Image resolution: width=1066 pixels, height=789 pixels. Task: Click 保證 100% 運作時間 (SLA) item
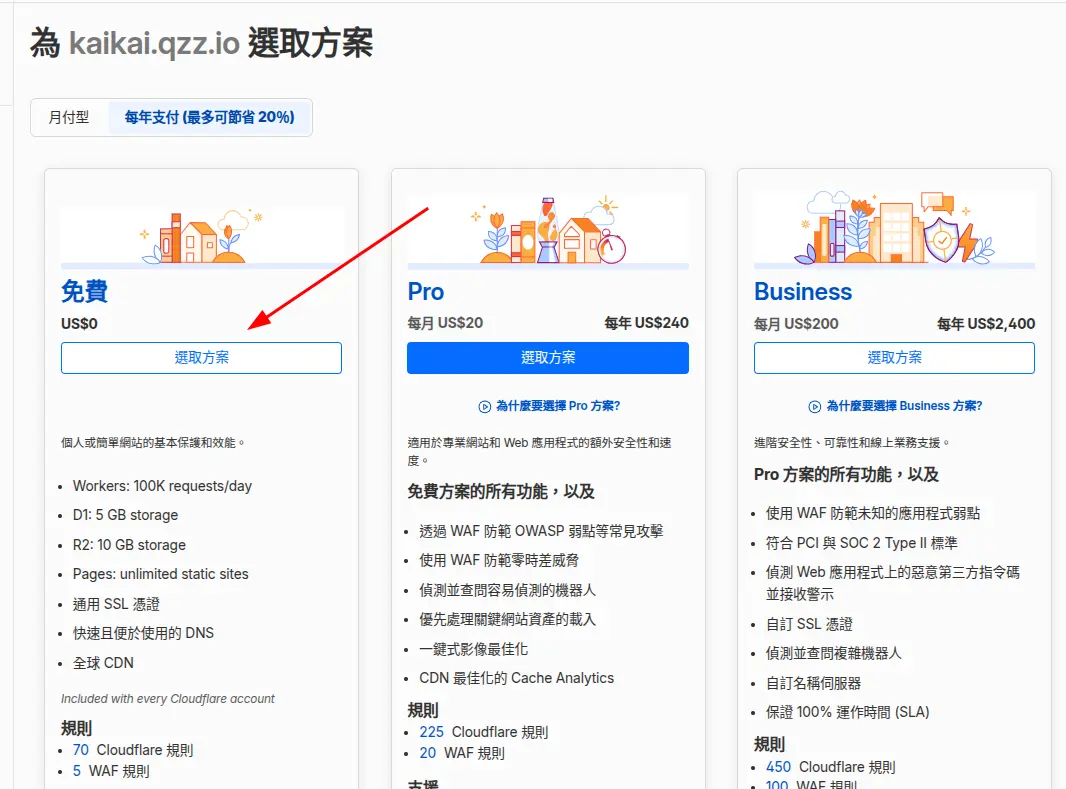[x=848, y=712]
